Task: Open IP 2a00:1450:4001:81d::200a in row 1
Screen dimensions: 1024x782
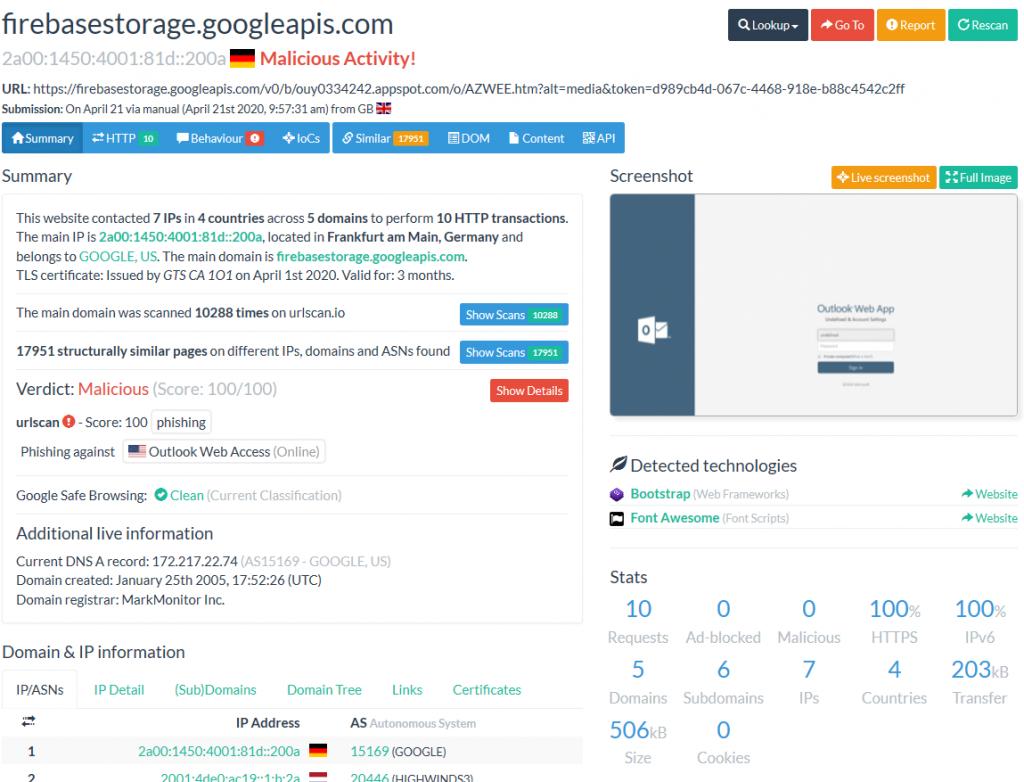Action: [219, 751]
